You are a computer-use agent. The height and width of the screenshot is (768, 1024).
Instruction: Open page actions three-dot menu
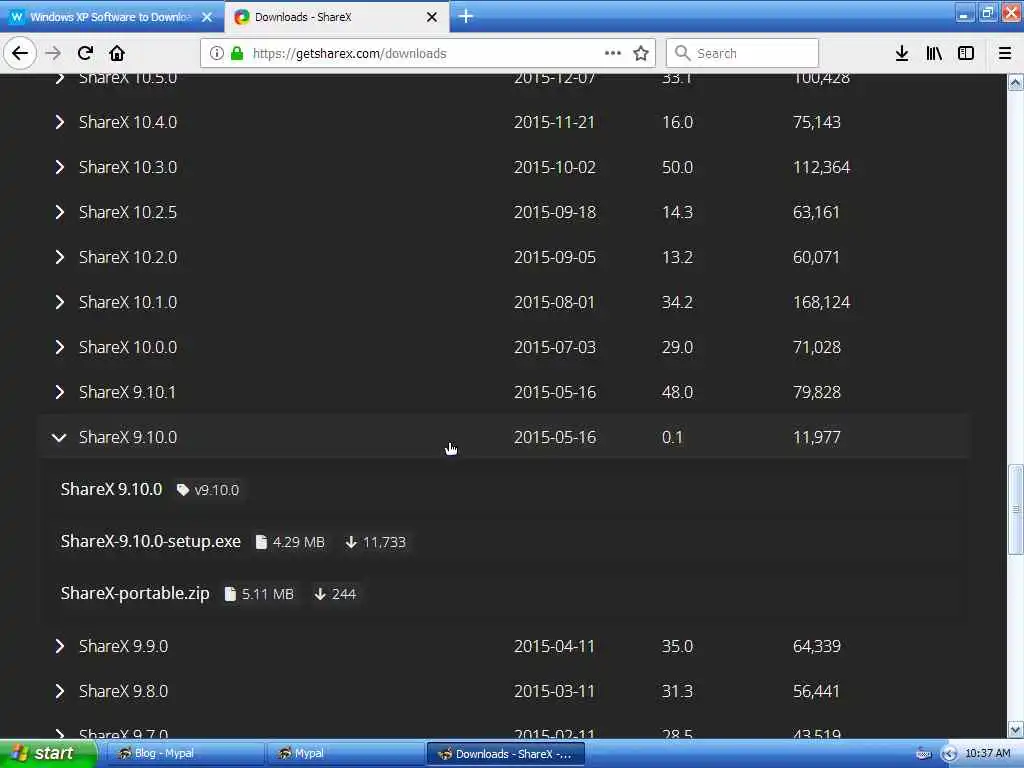tap(613, 54)
